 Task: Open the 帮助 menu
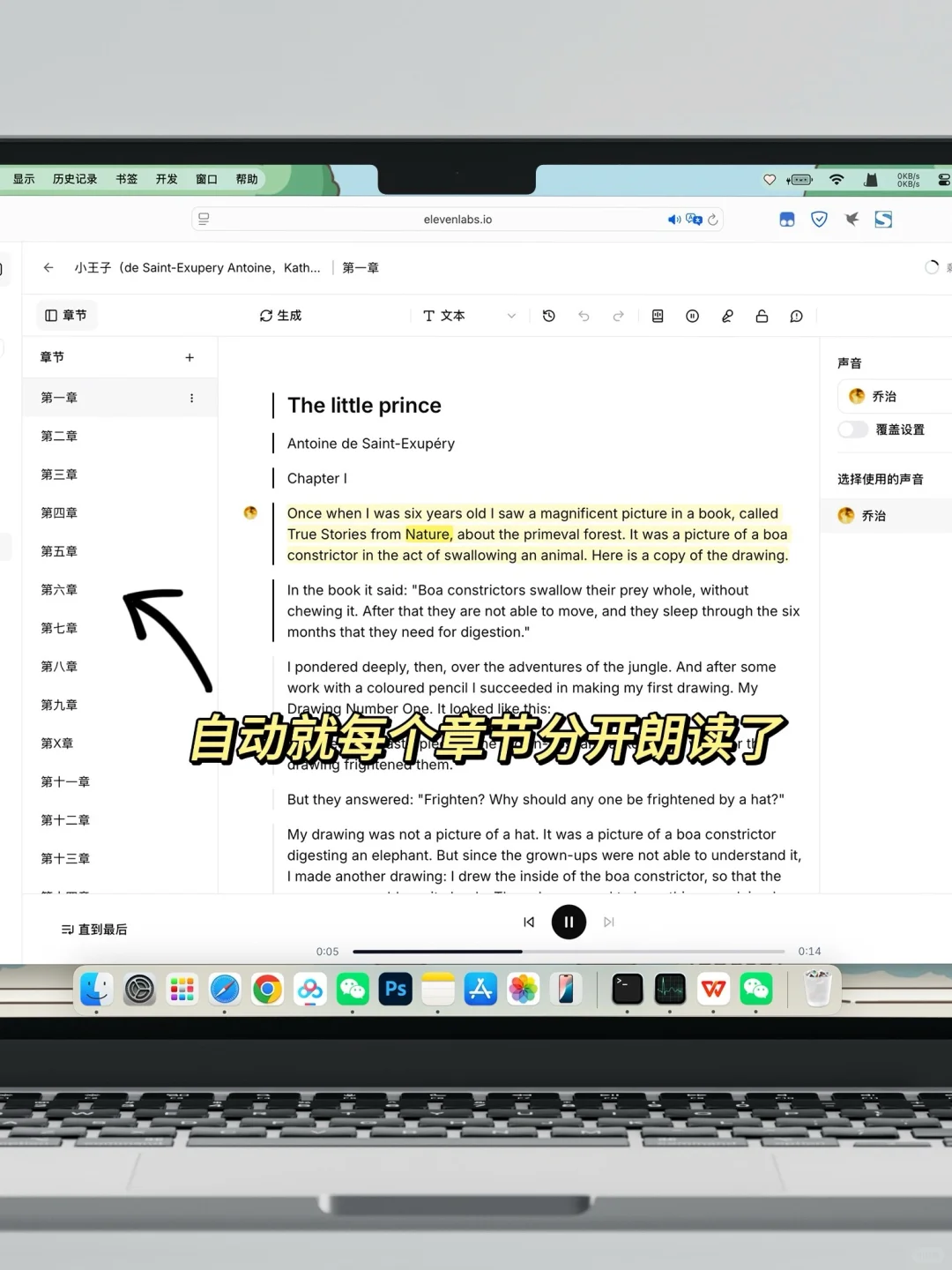point(247,179)
